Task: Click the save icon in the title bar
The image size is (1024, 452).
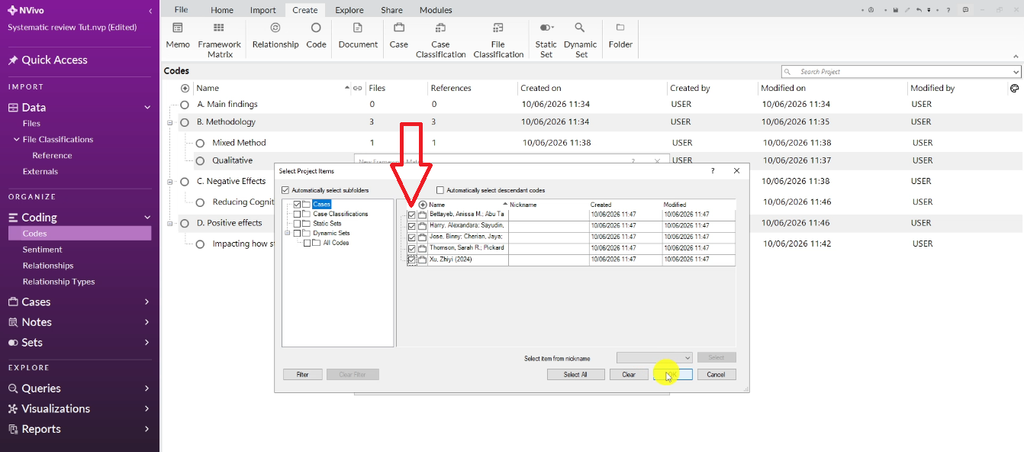Action: click(895, 10)
